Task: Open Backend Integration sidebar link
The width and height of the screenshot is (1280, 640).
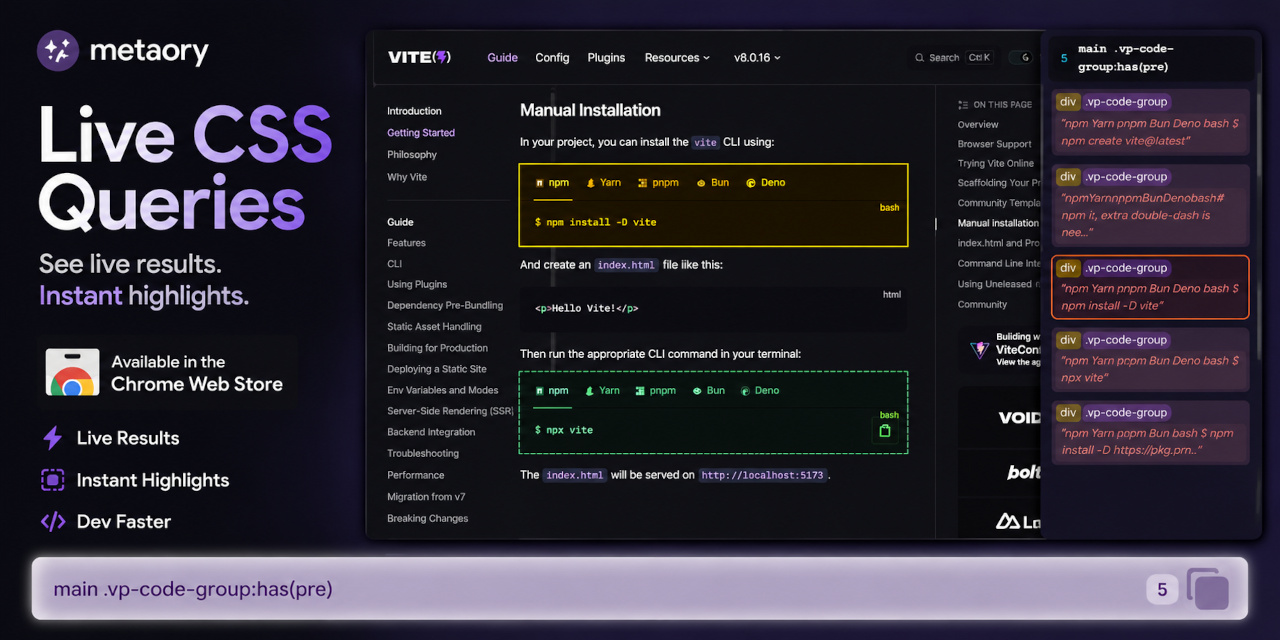Action: (431, 432)
